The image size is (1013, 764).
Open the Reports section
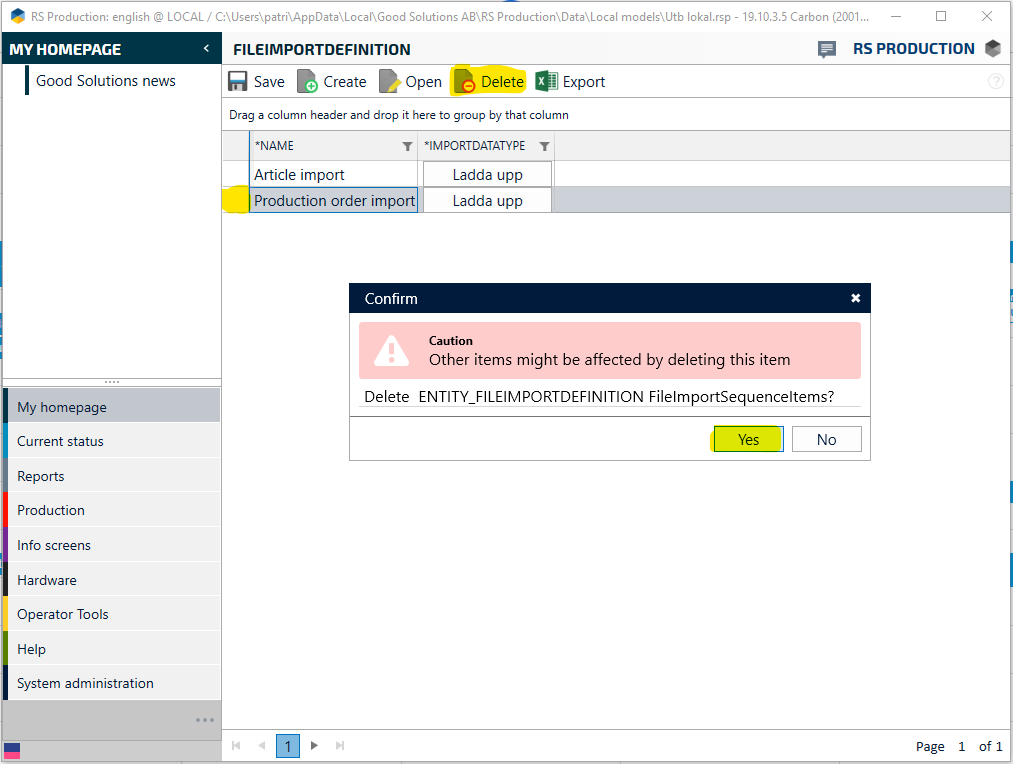click(x=41, y=476)
